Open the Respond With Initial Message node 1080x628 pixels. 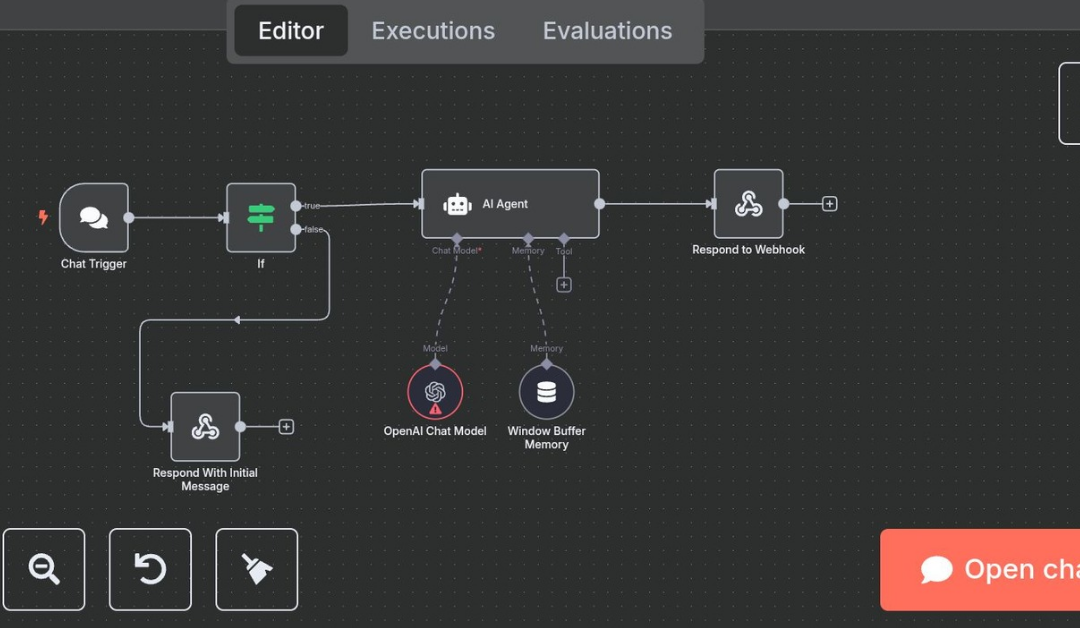click(204, 426)
